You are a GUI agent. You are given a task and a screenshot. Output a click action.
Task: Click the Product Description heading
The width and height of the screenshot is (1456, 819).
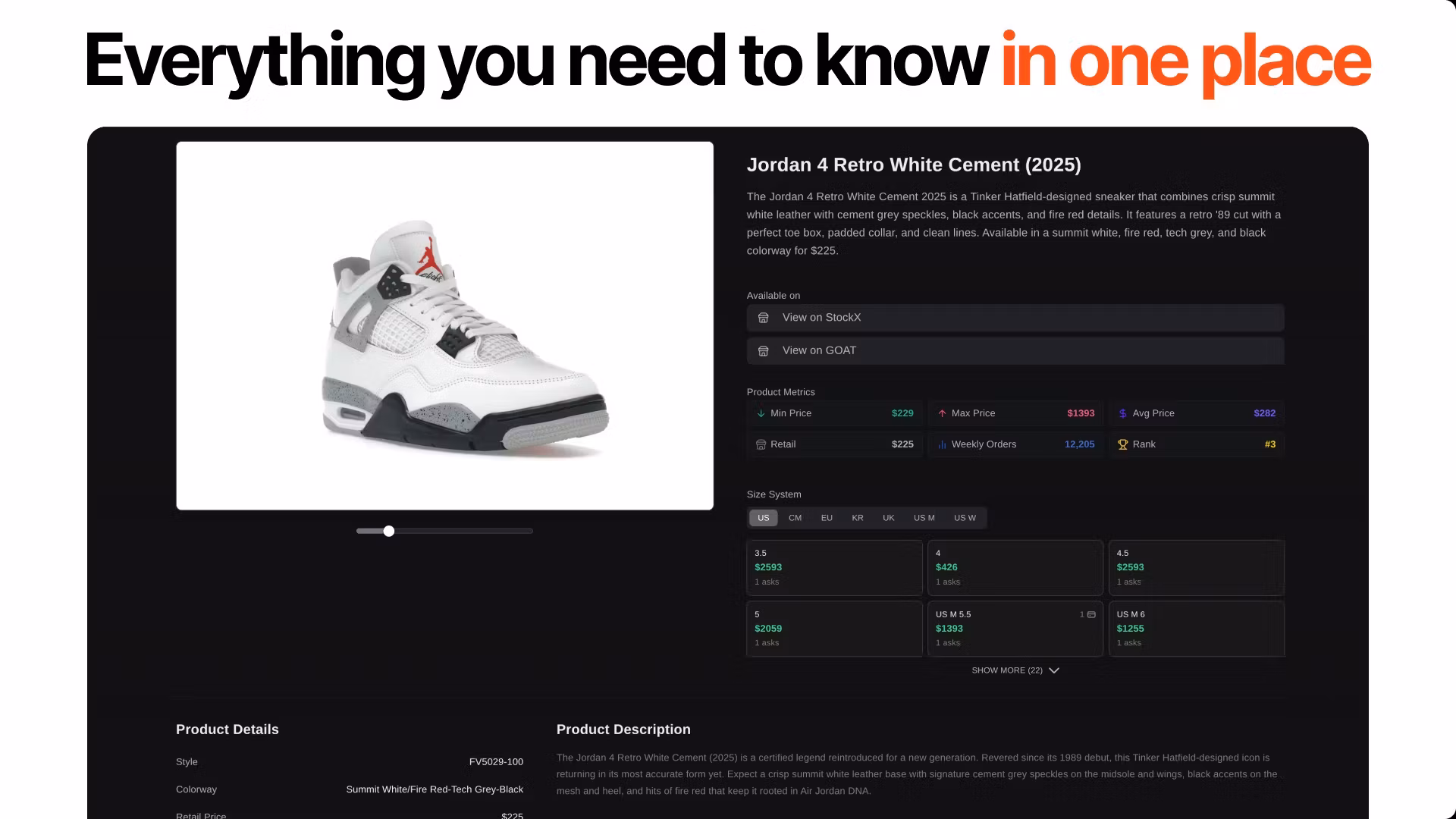pyautogui.click(x=623, y=730)
